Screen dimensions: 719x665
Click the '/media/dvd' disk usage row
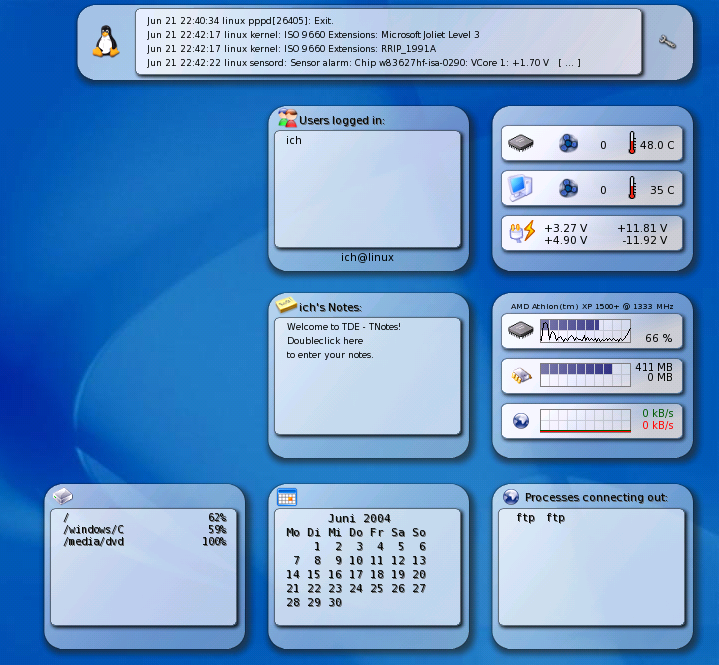pos(145,542)
